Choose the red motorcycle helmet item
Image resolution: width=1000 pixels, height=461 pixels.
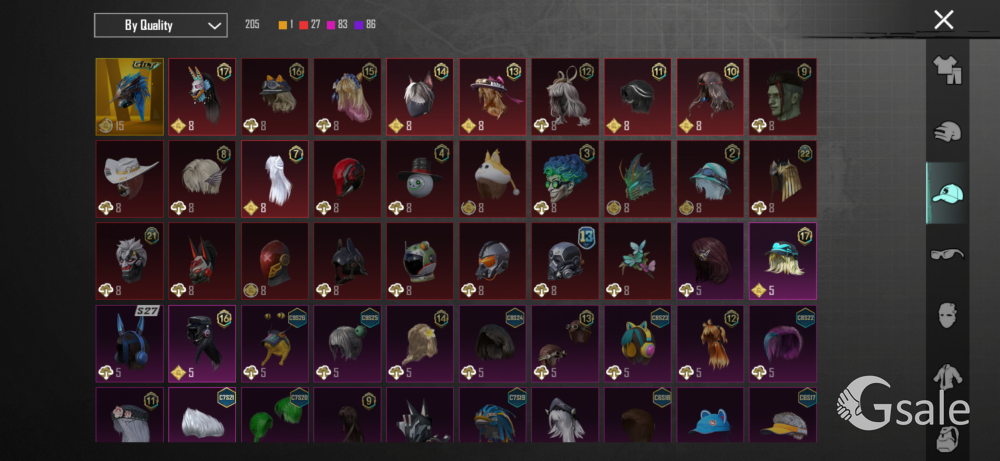pyautogui.click(x=348, y=179)
